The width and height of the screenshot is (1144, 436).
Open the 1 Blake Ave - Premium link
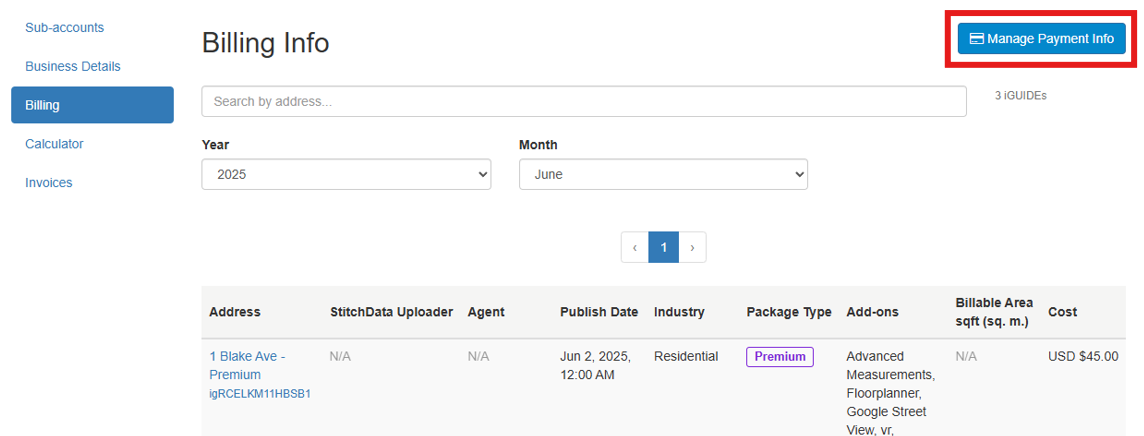pyautogui.click(x=246, y=365)
